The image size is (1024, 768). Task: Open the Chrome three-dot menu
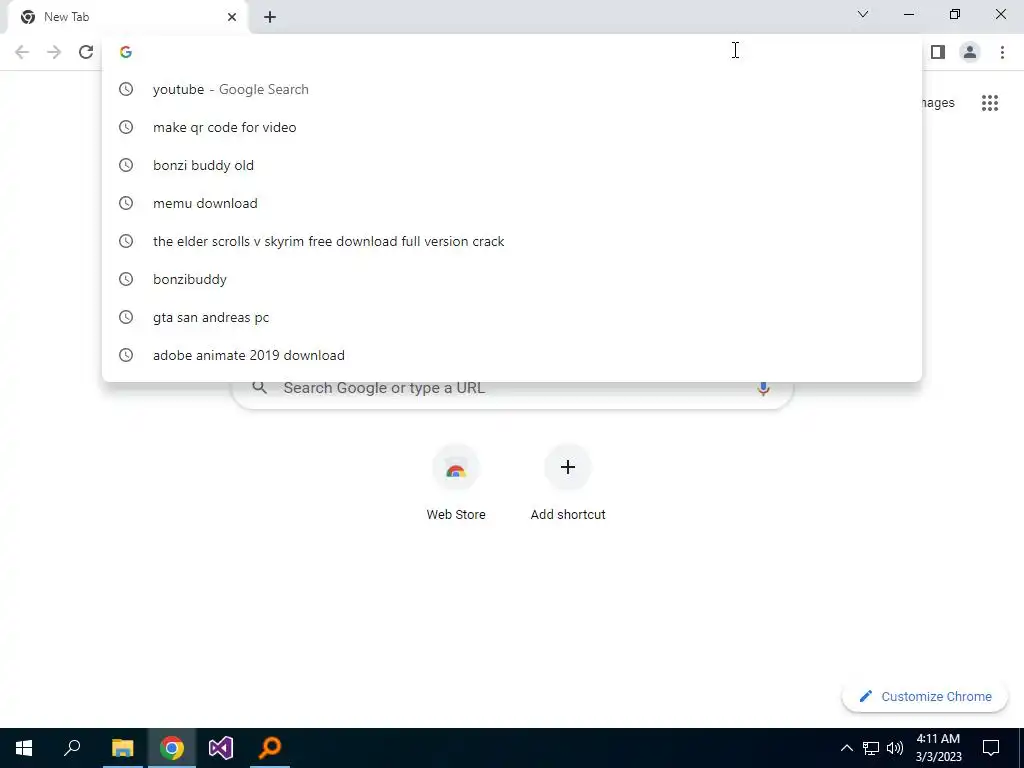click(1002, 52)
